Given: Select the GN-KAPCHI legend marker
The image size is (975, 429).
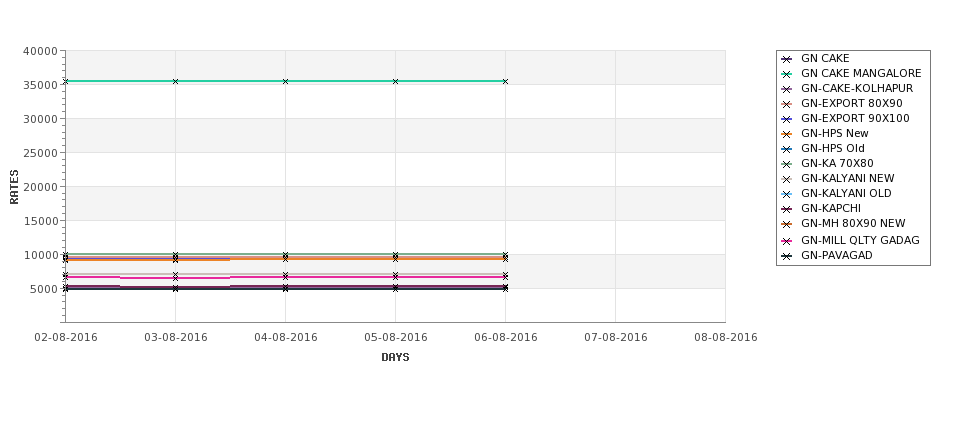Looking at the screenshot, I should 787,209.
